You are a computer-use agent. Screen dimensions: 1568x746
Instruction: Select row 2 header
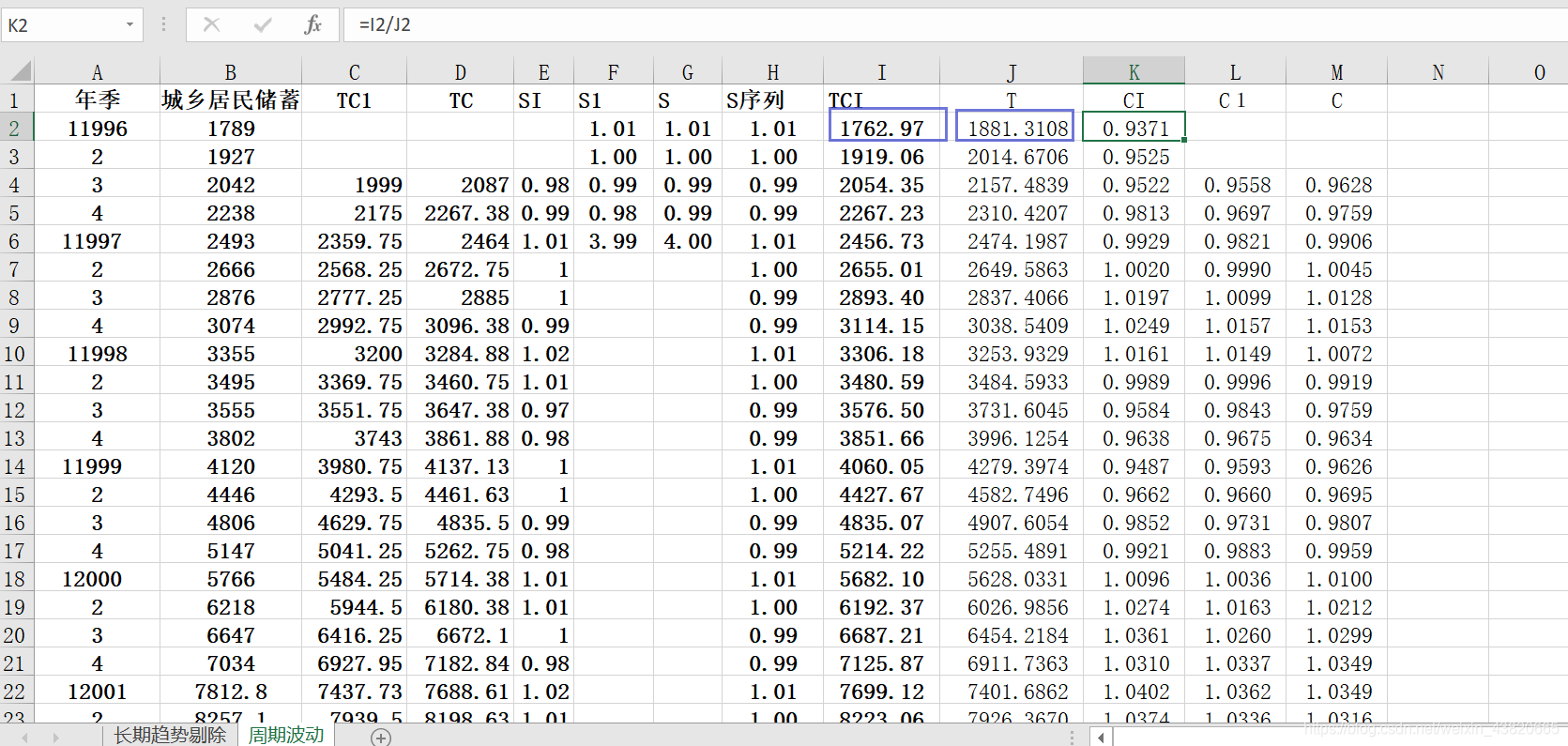[14, 129]
